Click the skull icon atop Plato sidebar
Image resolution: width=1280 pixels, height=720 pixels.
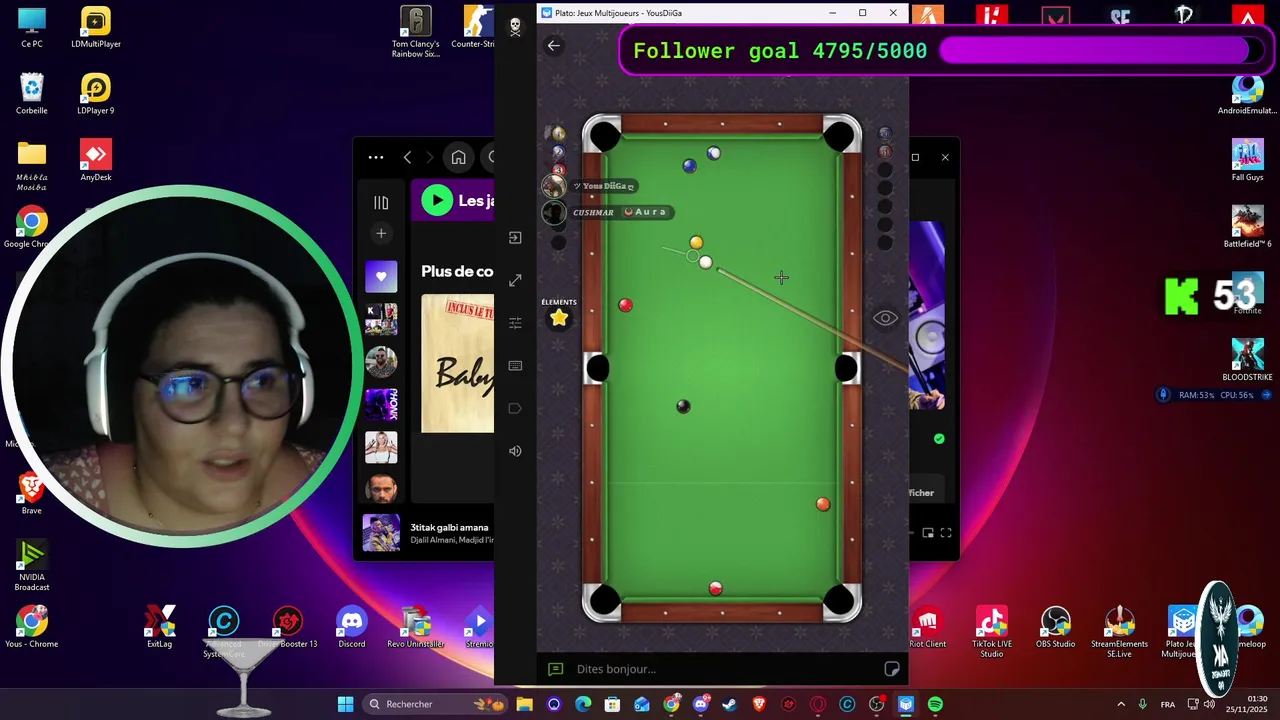[x=515, y=27]
